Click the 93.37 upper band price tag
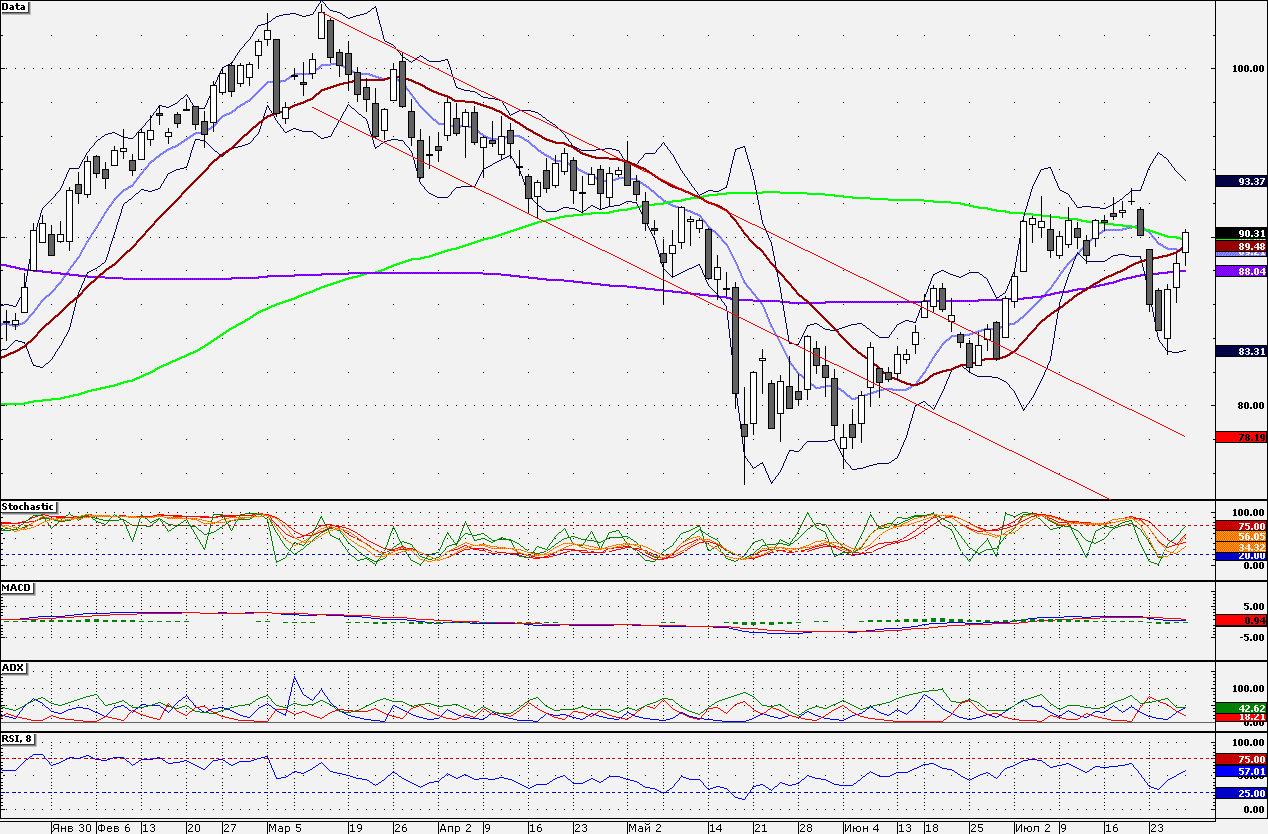The image size is (1268, 834). [1238, 181]
